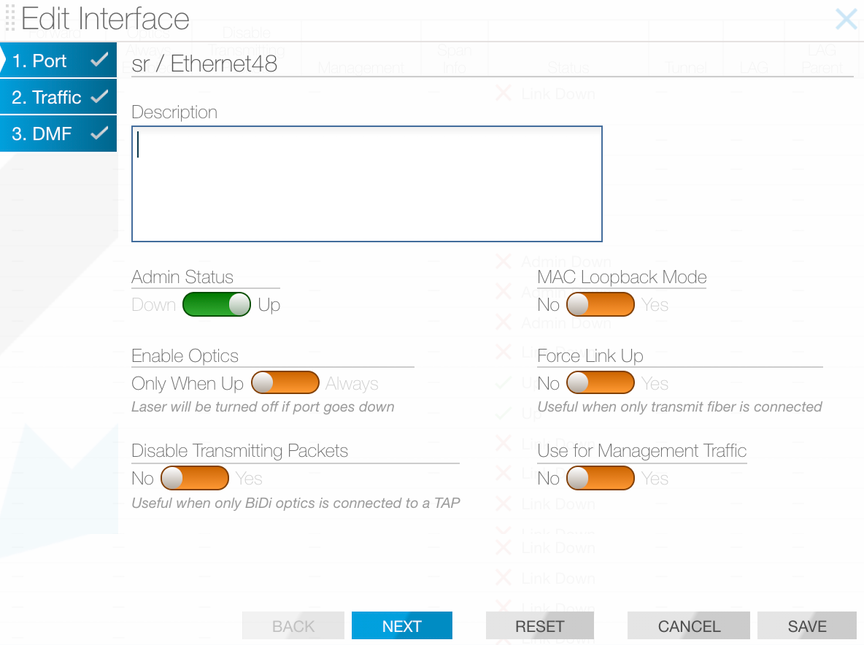Click RESET to revert changes
864x645 pixels.
[x=540, y=625]
